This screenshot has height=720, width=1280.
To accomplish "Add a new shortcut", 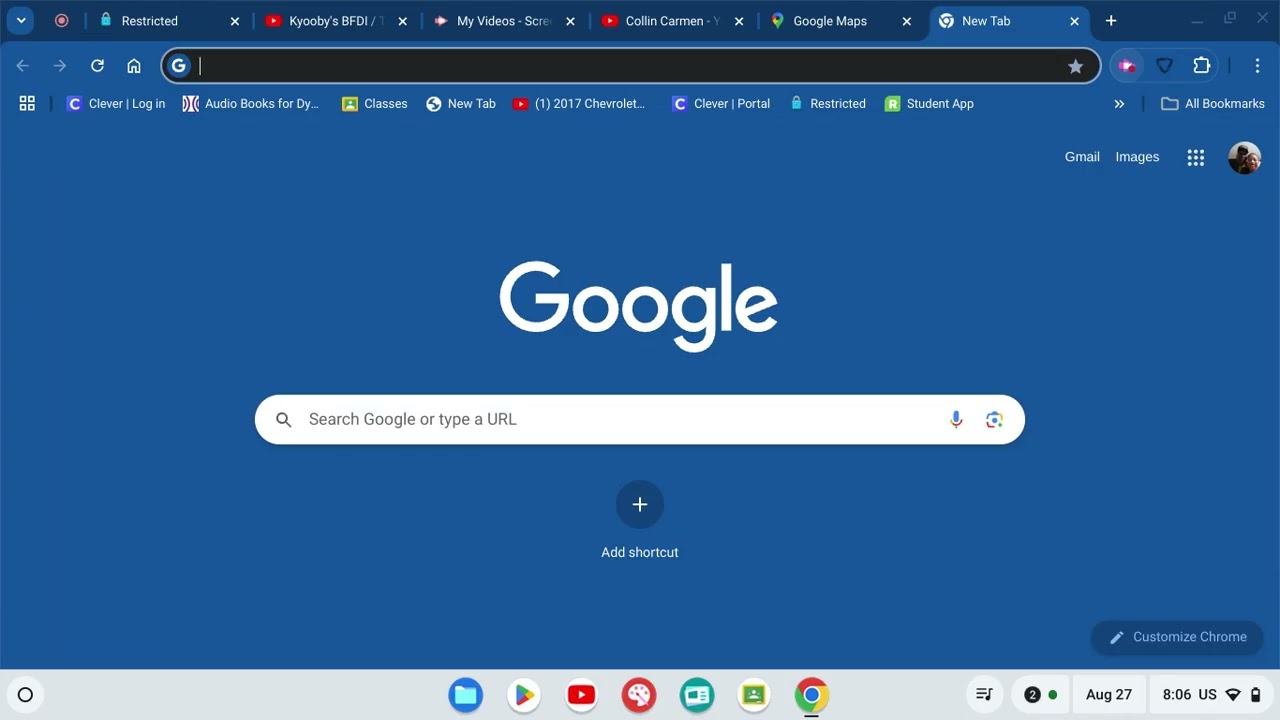I will point(640,520).
